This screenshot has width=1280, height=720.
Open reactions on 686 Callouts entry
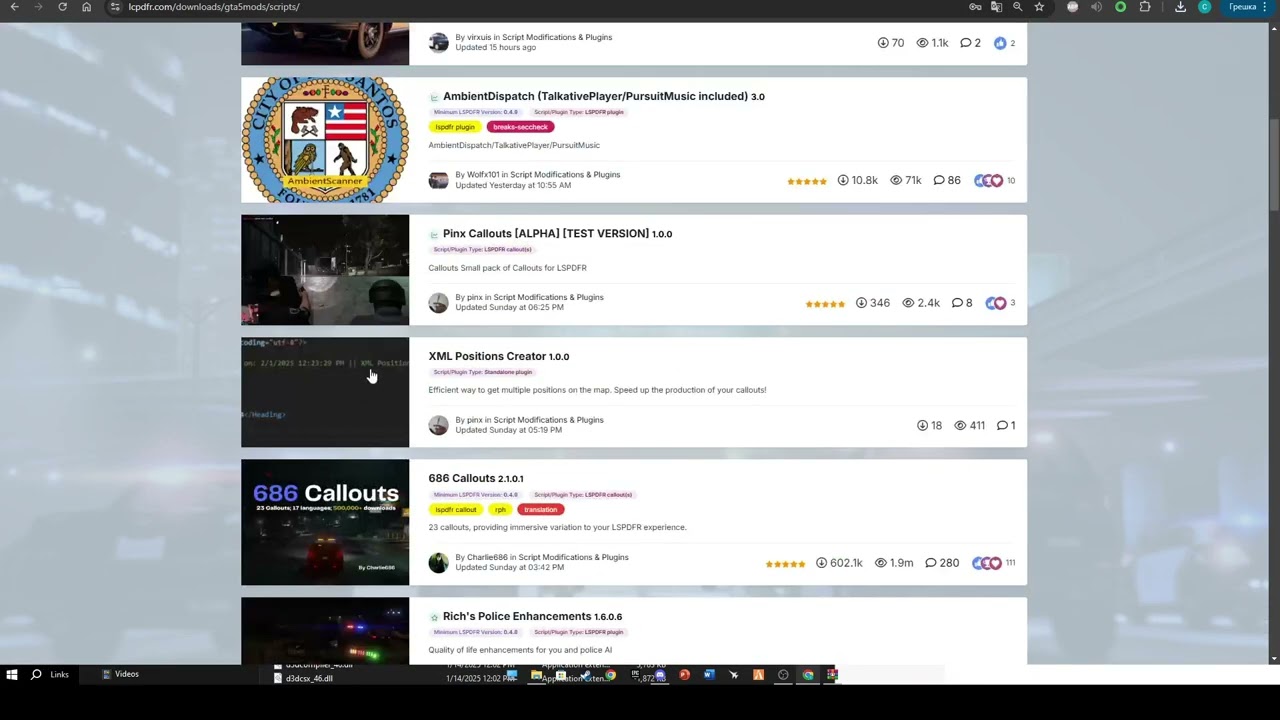[995, 563]
